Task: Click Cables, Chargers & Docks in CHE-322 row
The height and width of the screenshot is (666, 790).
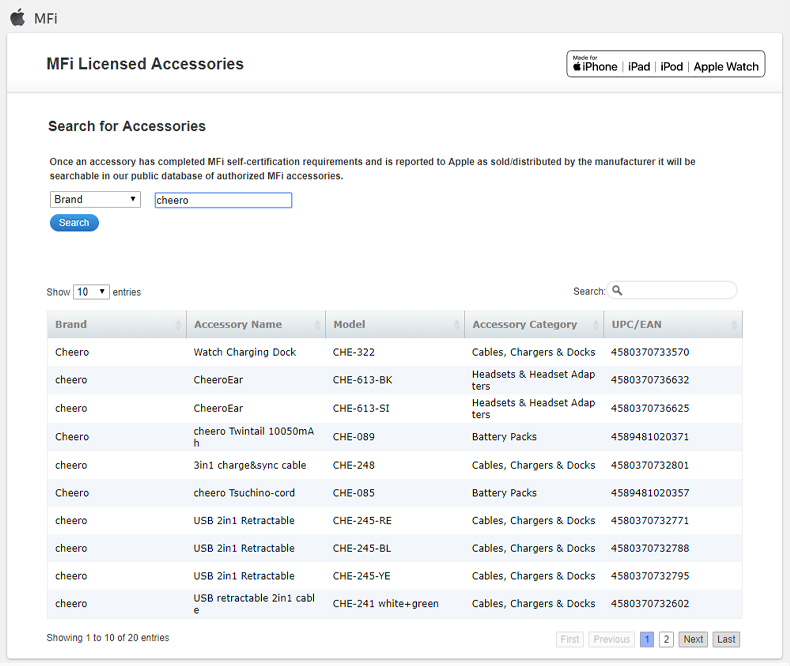Action: click(534, 352)
